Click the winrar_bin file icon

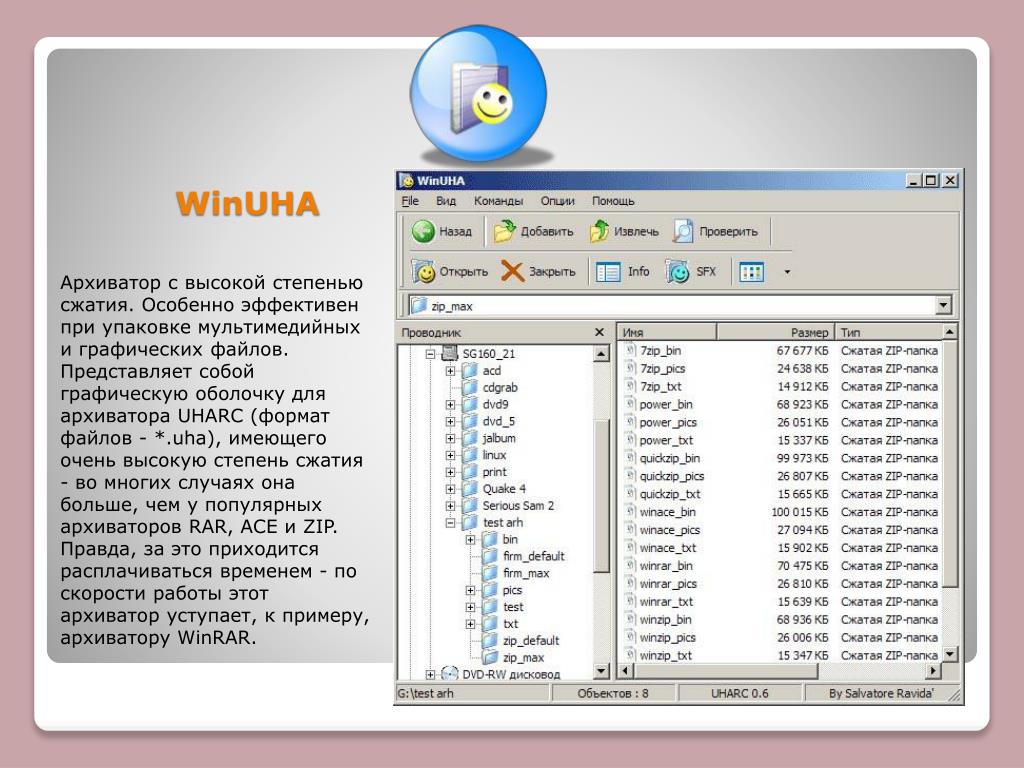630,566
